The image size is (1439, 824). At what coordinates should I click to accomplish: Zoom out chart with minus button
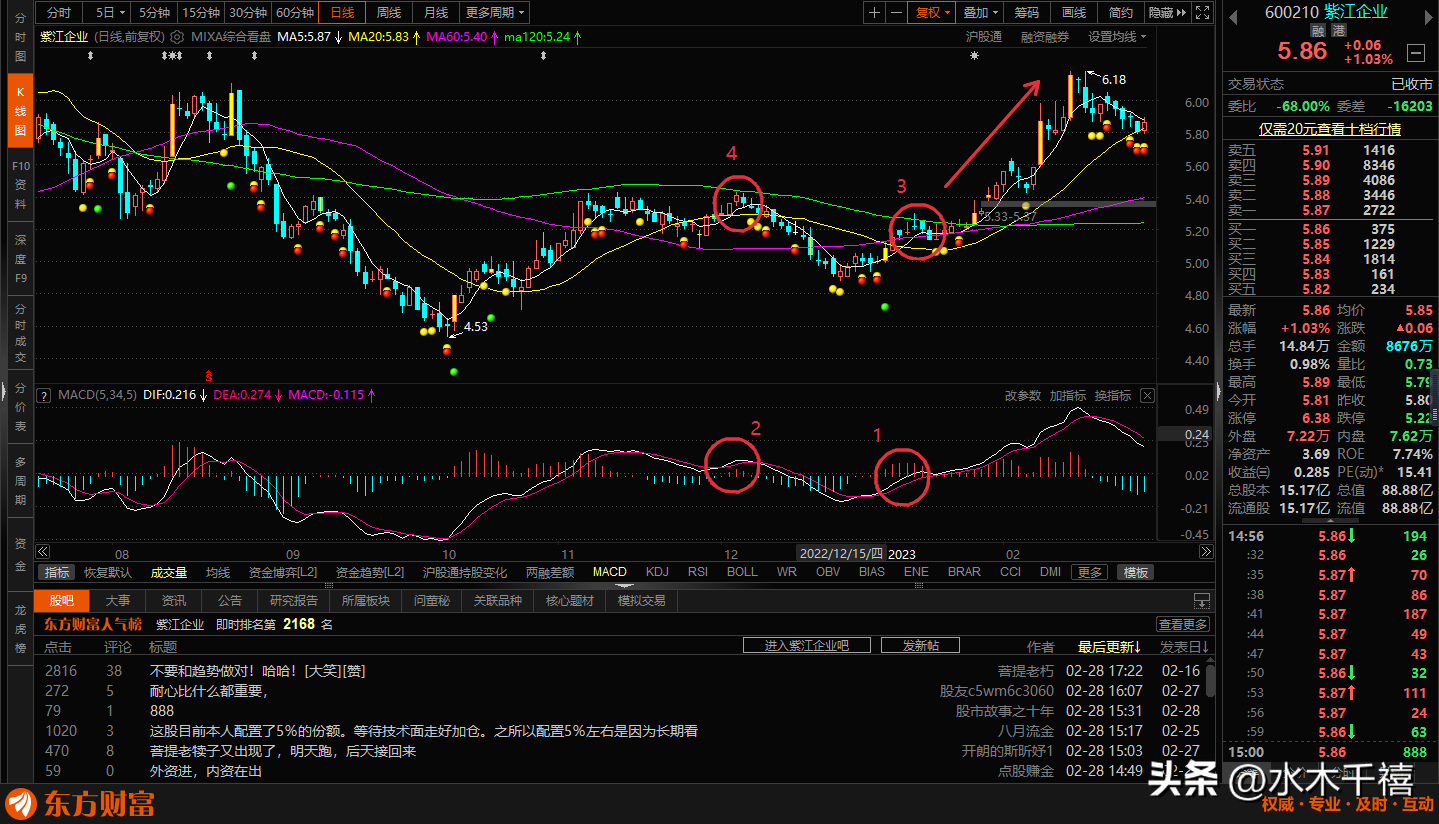896,13
